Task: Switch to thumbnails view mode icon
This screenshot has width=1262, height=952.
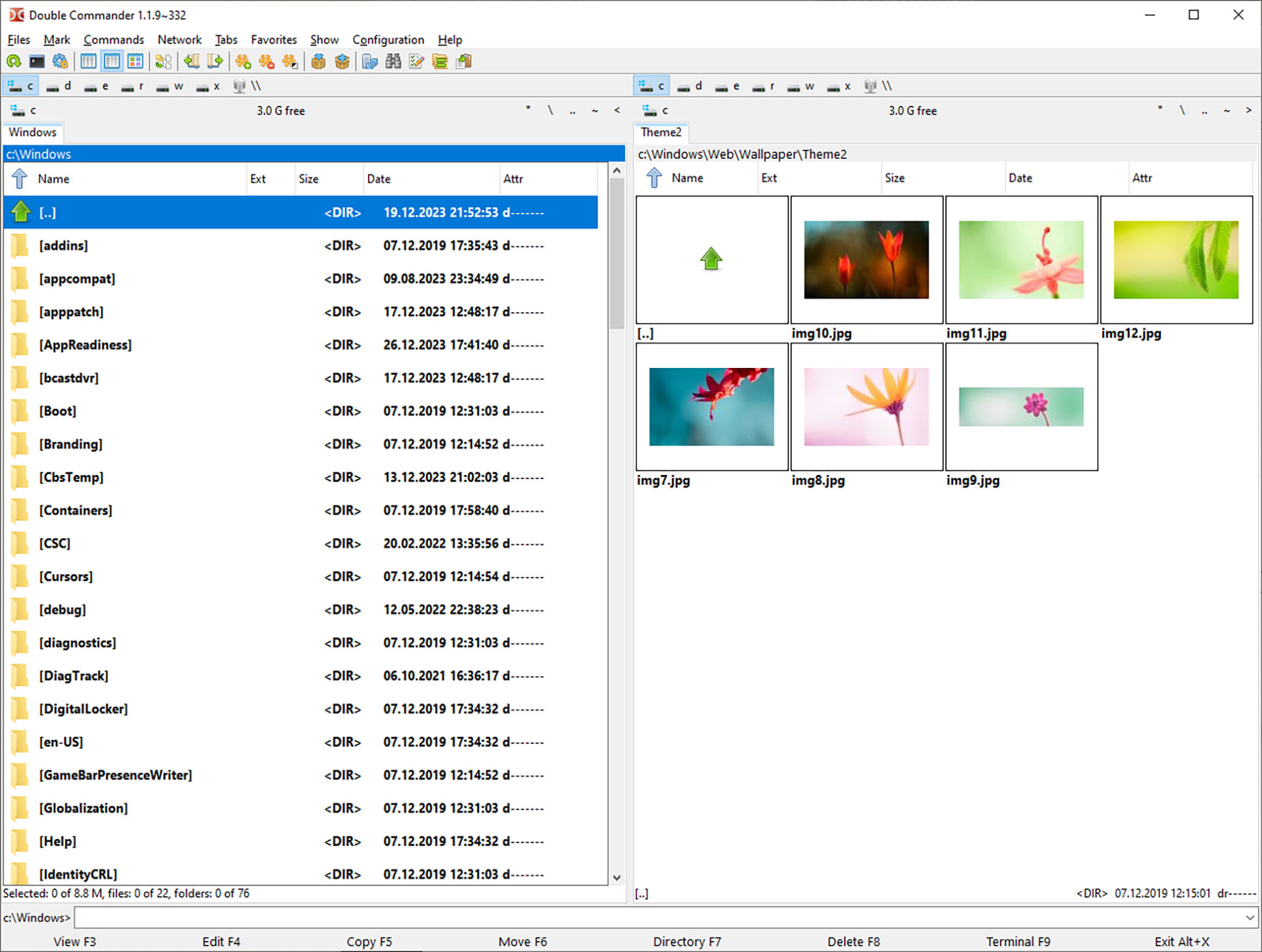Action: [x=135, y=61]
